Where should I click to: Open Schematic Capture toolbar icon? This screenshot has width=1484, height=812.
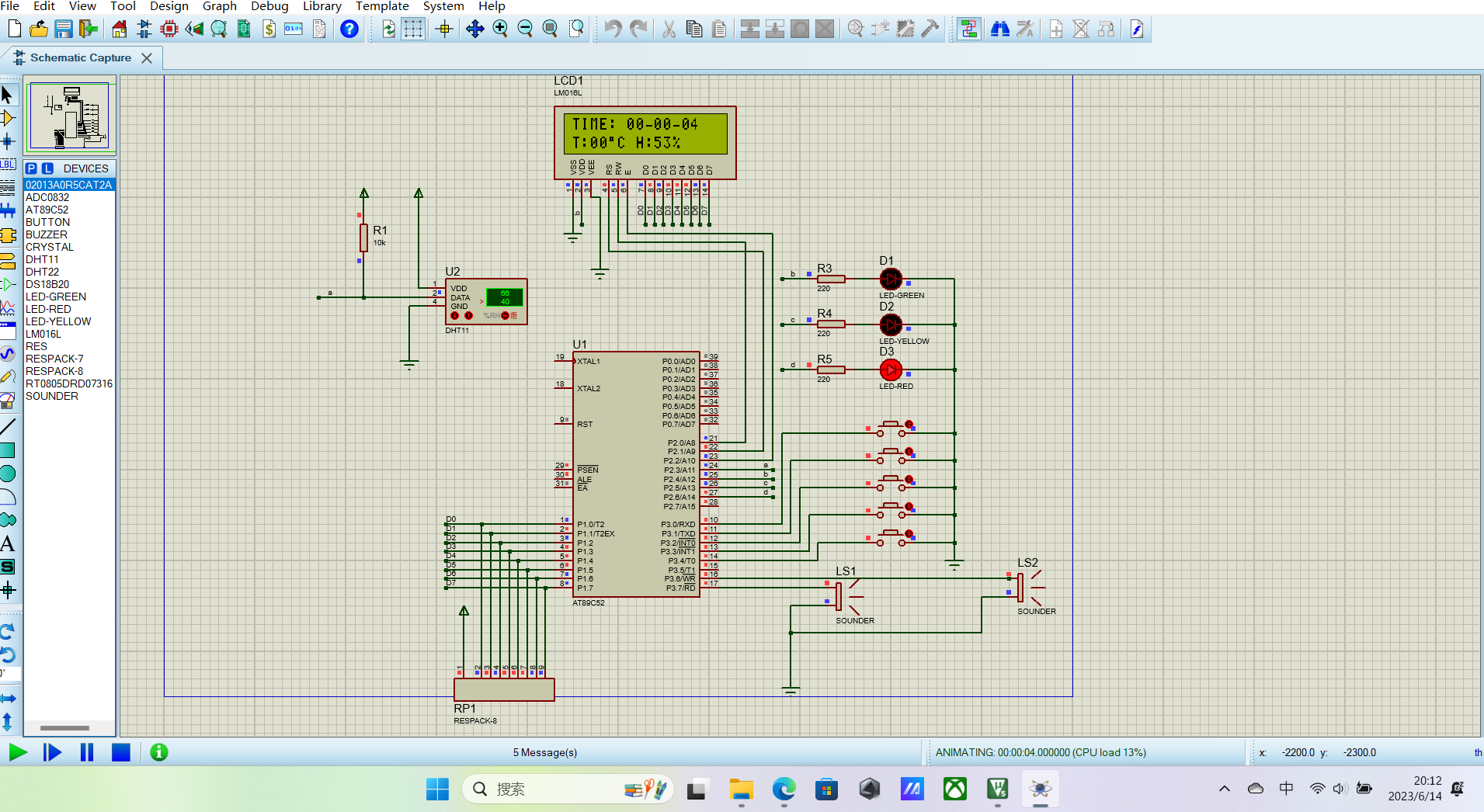click(144, 29)
